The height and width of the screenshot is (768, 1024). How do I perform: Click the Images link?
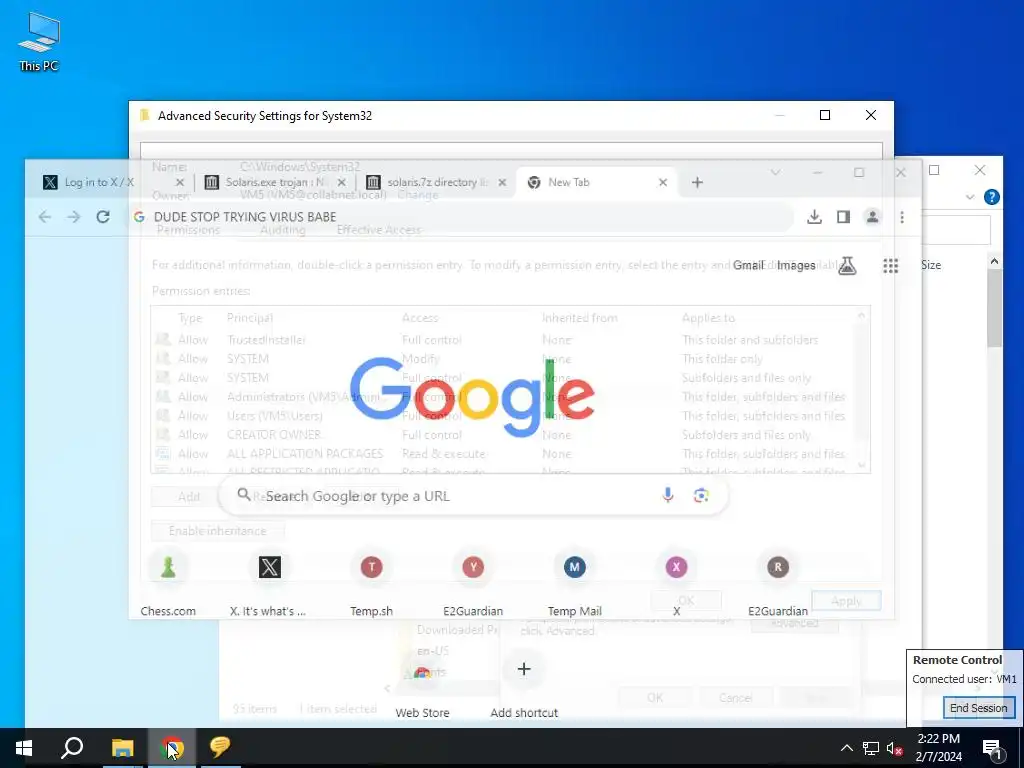tap(796, 265)
